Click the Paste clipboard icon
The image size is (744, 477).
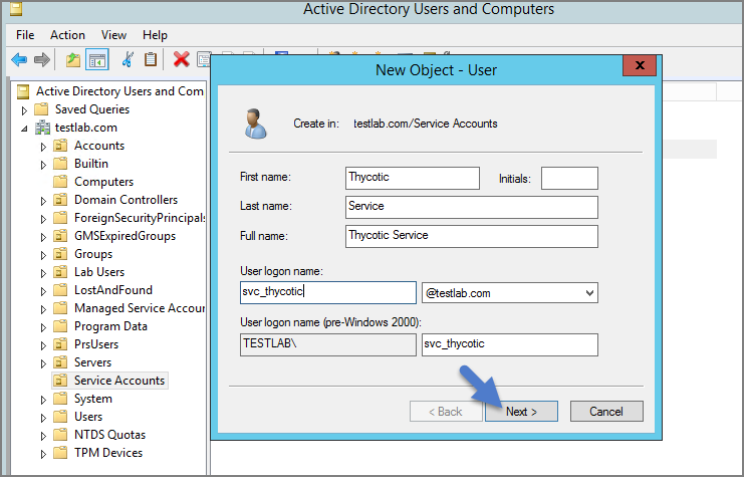[150, 60]
